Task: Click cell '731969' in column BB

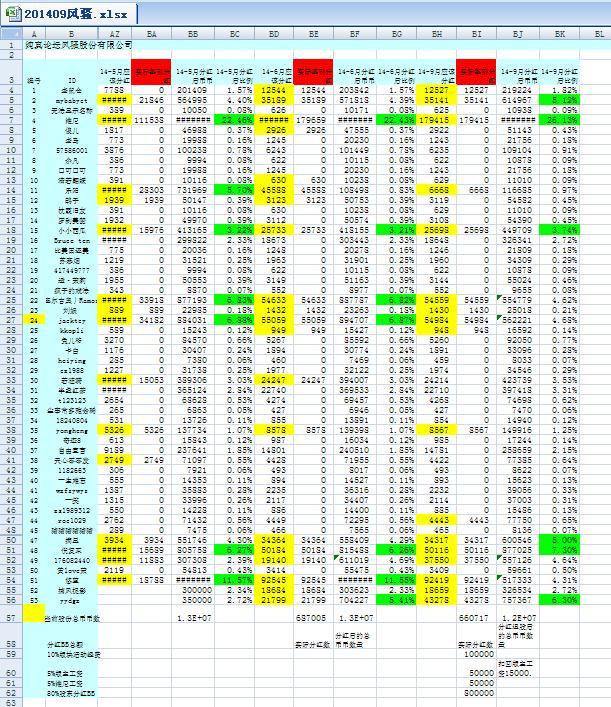Action: pos(193,190)
